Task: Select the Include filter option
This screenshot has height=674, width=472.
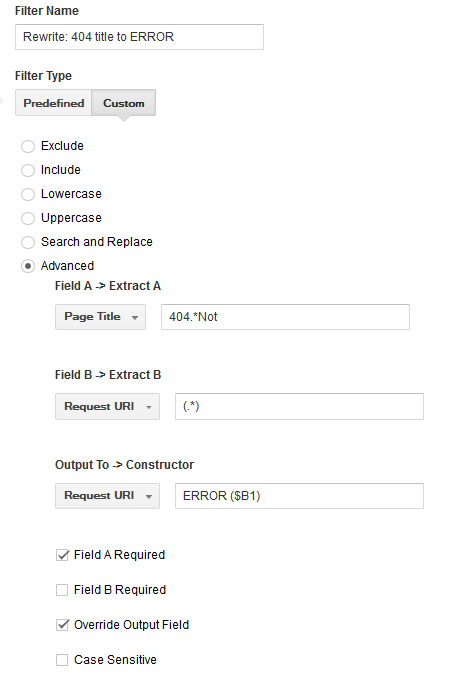Action: coord(28,171)
